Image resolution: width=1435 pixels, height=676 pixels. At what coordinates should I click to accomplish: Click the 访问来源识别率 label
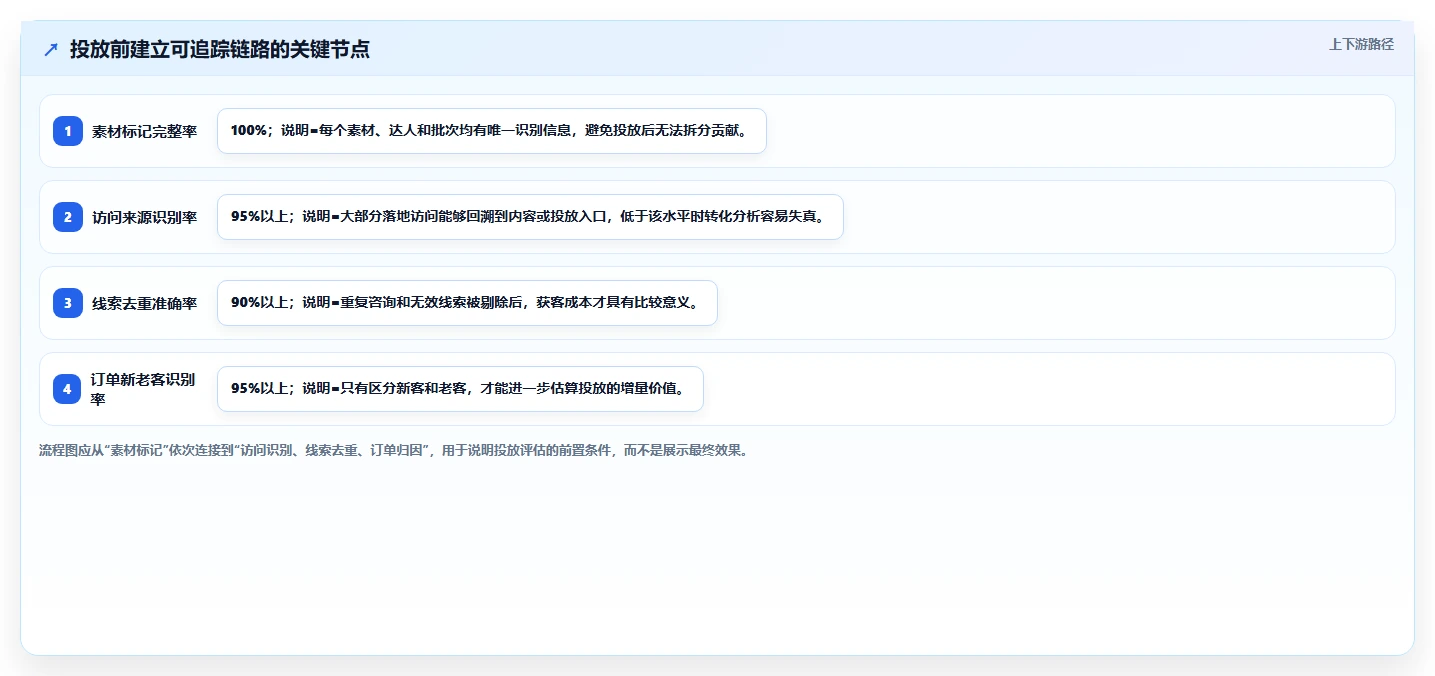pyautogui.click(x=145, y=217)
